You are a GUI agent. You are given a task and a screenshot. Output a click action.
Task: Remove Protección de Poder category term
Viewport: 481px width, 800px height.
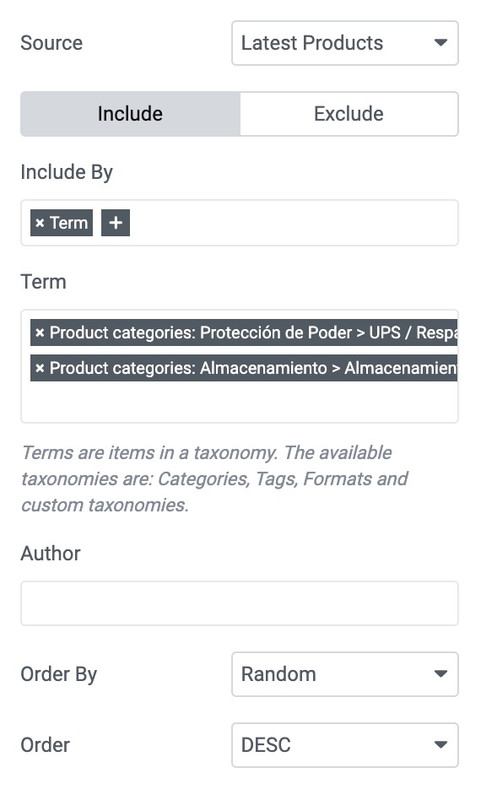40,333
